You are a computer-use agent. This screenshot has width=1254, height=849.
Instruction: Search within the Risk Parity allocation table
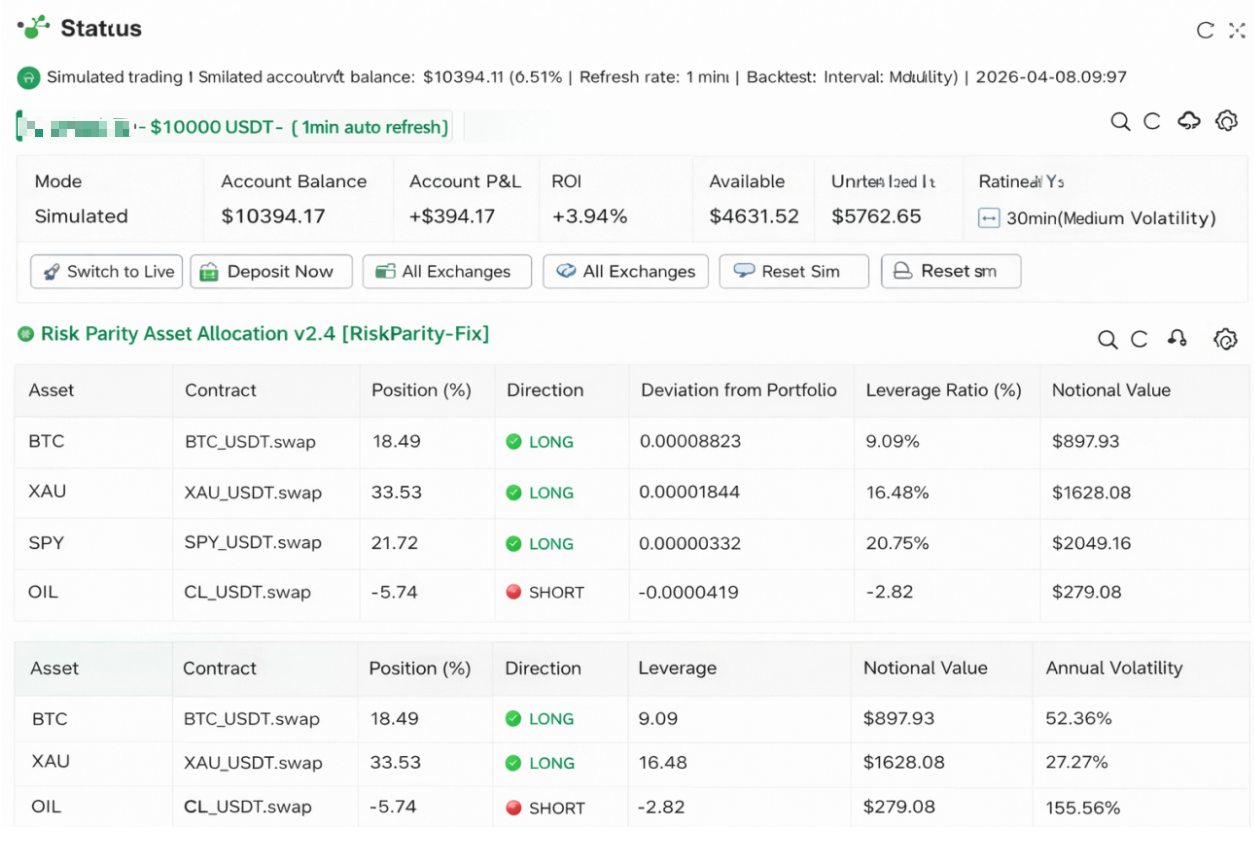[x=1108, y=339]
